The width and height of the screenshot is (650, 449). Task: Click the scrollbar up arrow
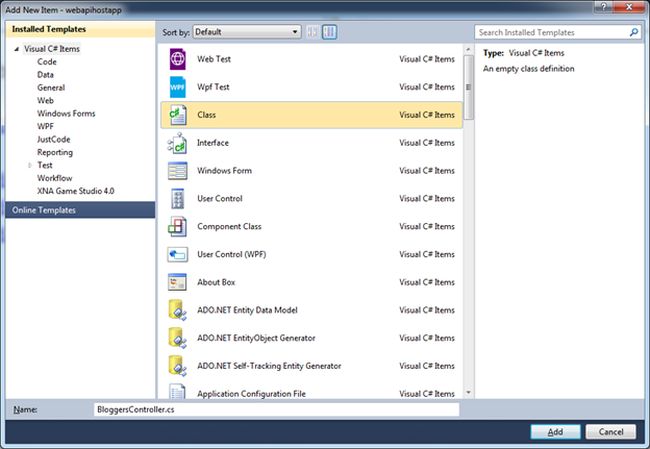point(468,50)
